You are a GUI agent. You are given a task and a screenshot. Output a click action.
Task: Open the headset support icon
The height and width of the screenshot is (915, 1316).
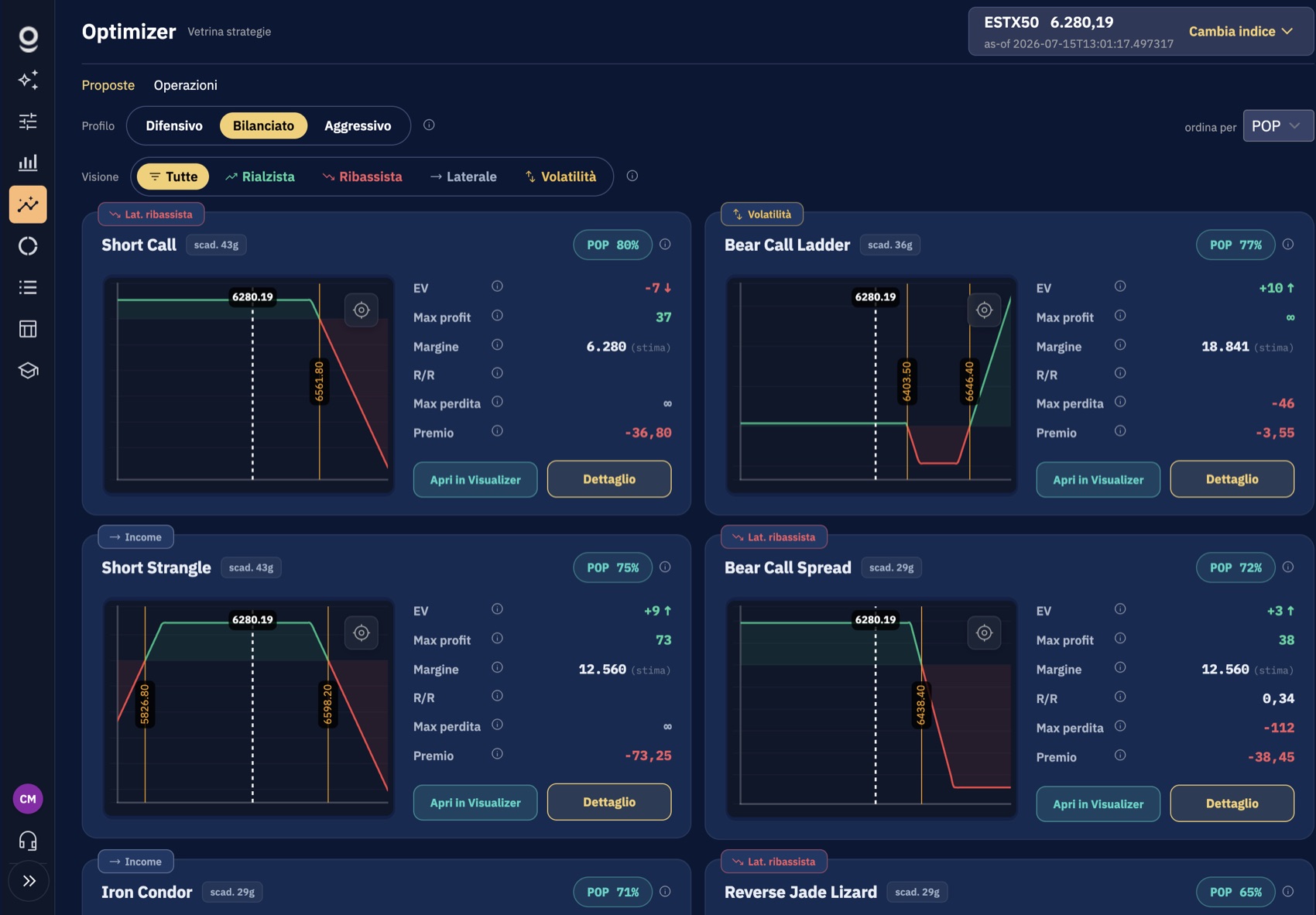[28, 841]
